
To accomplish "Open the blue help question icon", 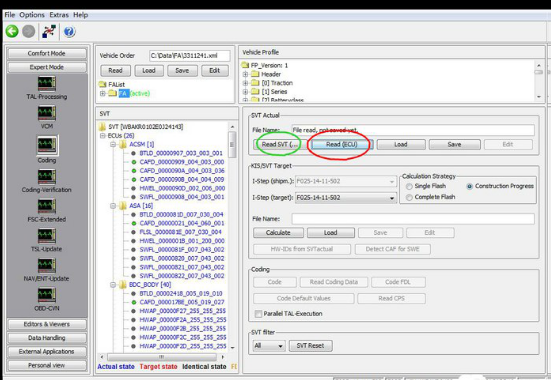I will (x=69, y=32).
